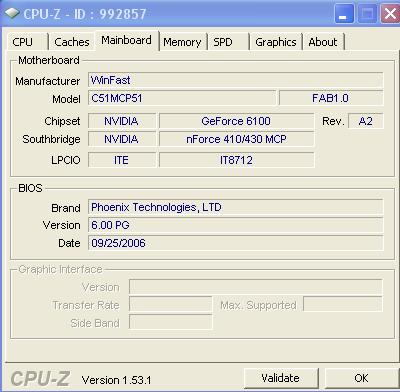Image resolution: width=400 pixels, height=392 pixels.
Task: Click the maximize button in title bar
Action: tap(367, 14)
